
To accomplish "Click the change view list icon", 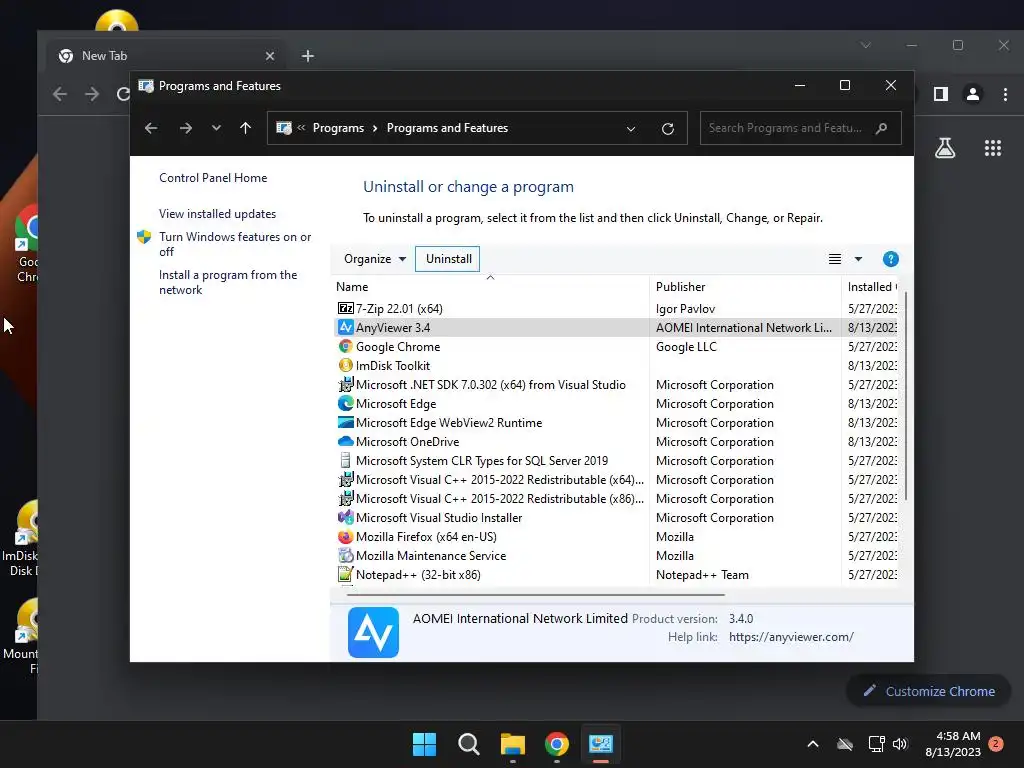I will click(x=835, y=259).
